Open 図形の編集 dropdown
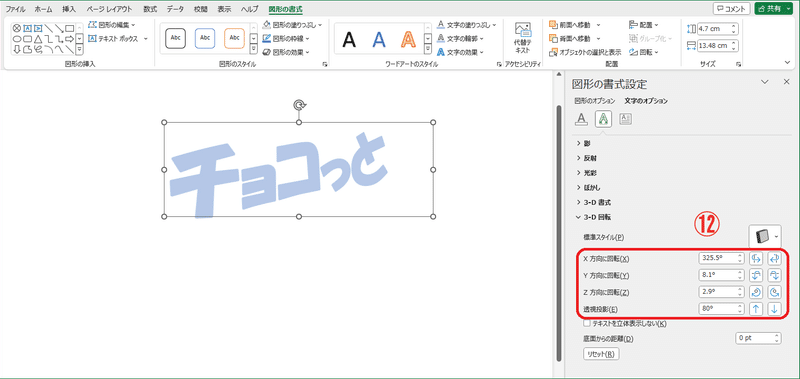Image resolution: width=800 pixels, height=379 pixels. [x=112, y=24]
